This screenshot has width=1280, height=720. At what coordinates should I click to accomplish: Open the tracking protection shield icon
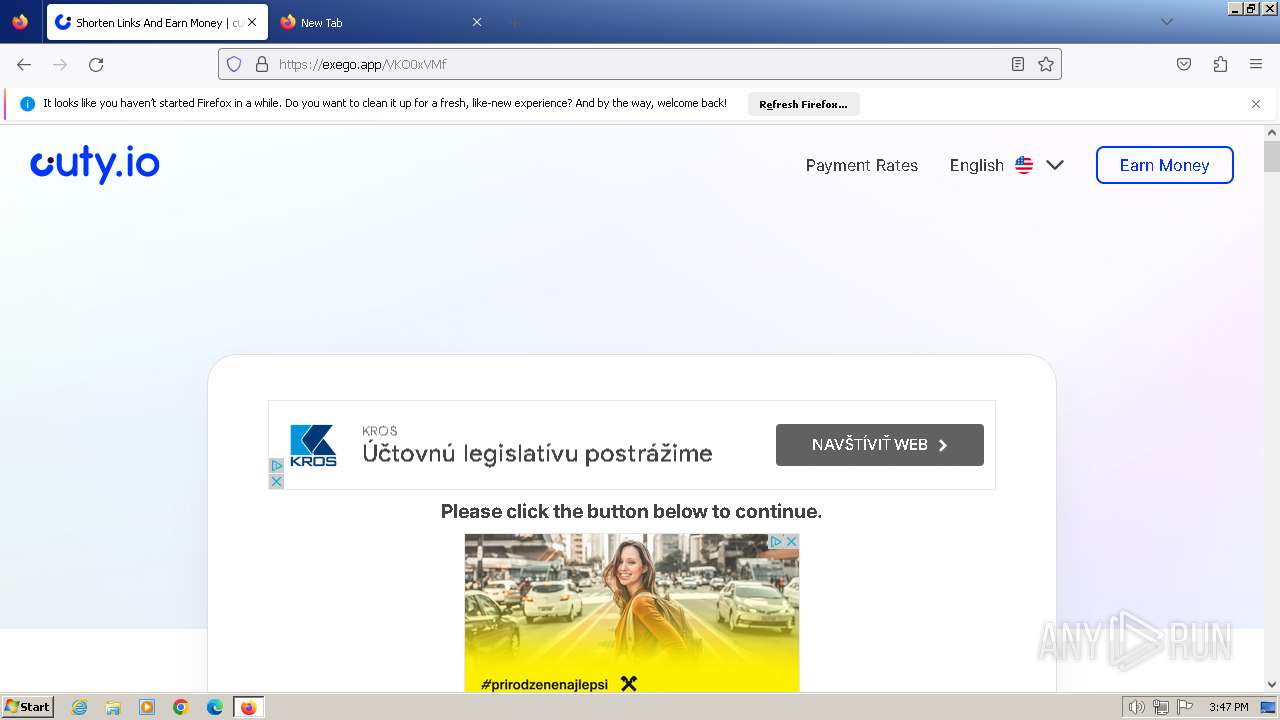pyautogui.click(x=234, y=64)
